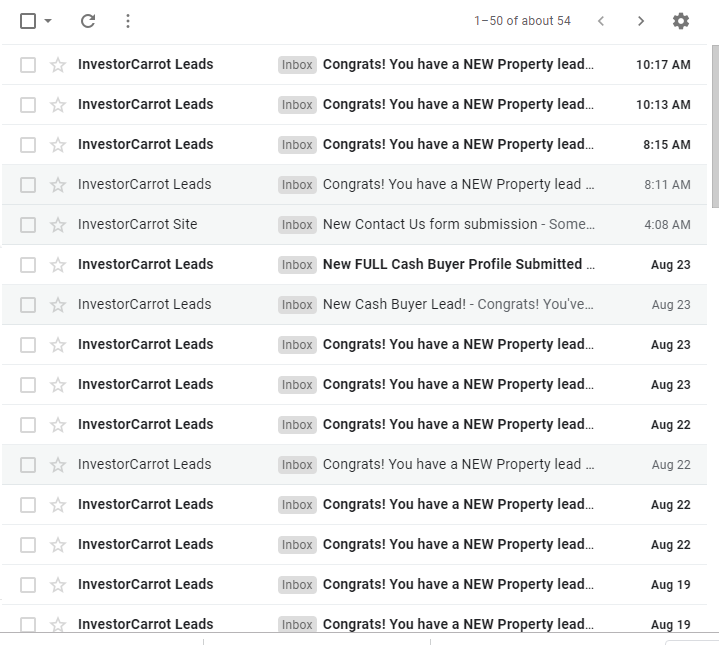Go to previous page of emails
The height and width of the screenshot is (645, 719).
click(601, 21)
